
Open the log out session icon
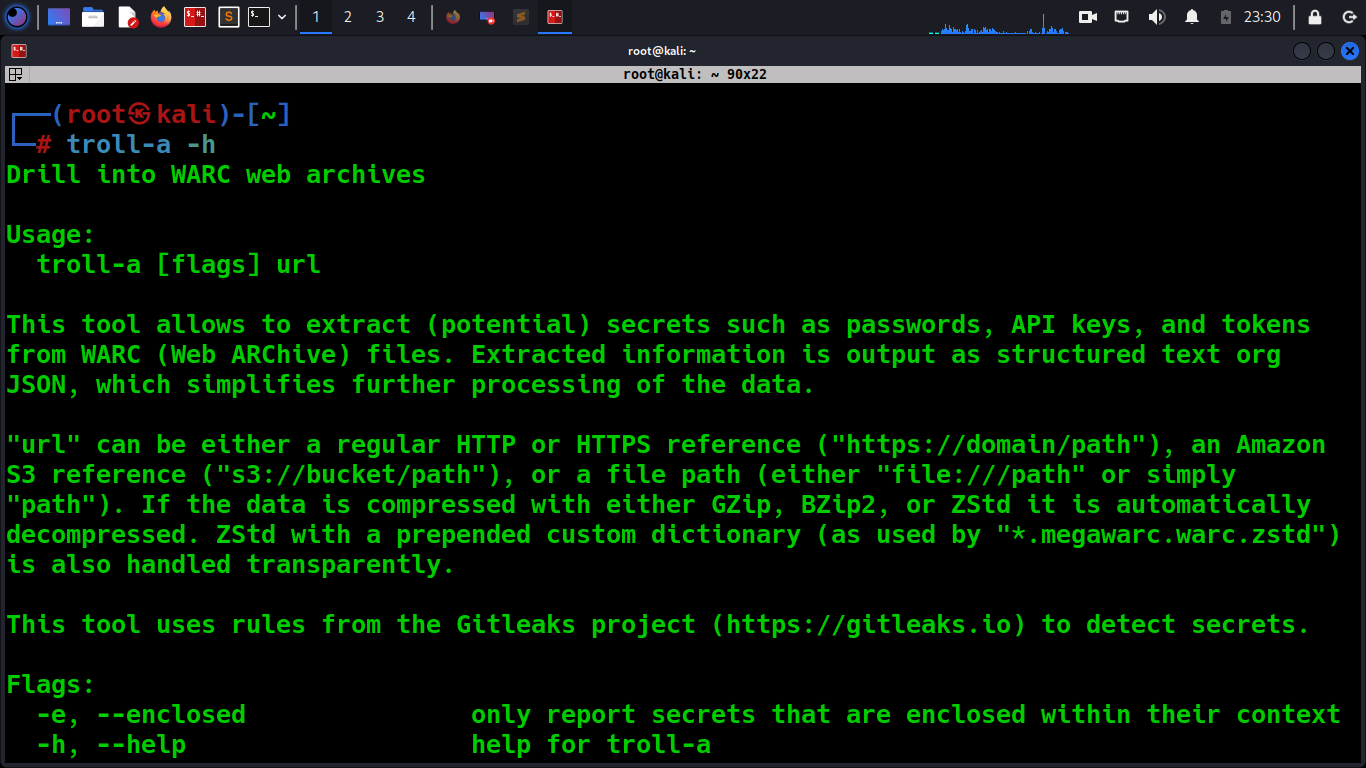tap(1348, 17)
